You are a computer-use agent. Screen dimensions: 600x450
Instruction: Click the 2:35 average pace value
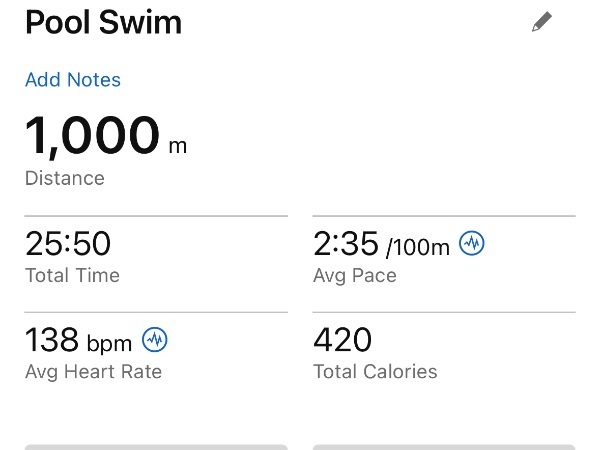pyautogui.click(x=346, y=243)
